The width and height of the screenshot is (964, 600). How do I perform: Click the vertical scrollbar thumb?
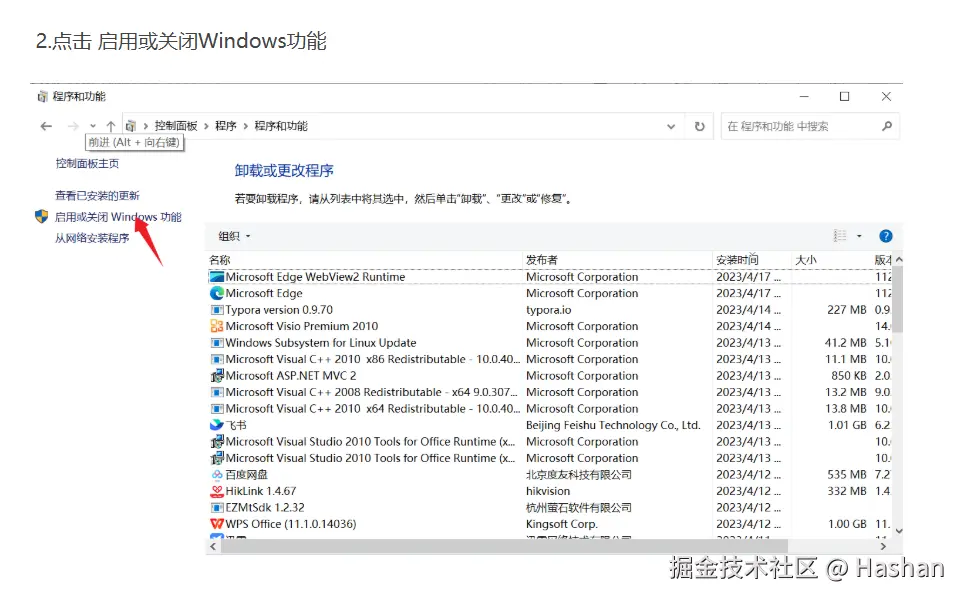[x=898, y=299]
